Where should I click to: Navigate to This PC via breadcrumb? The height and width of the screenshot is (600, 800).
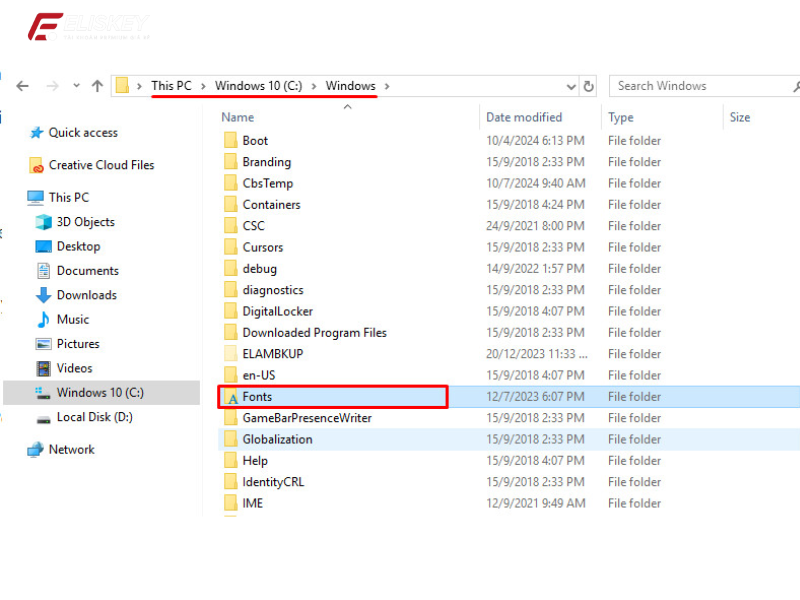172,85
